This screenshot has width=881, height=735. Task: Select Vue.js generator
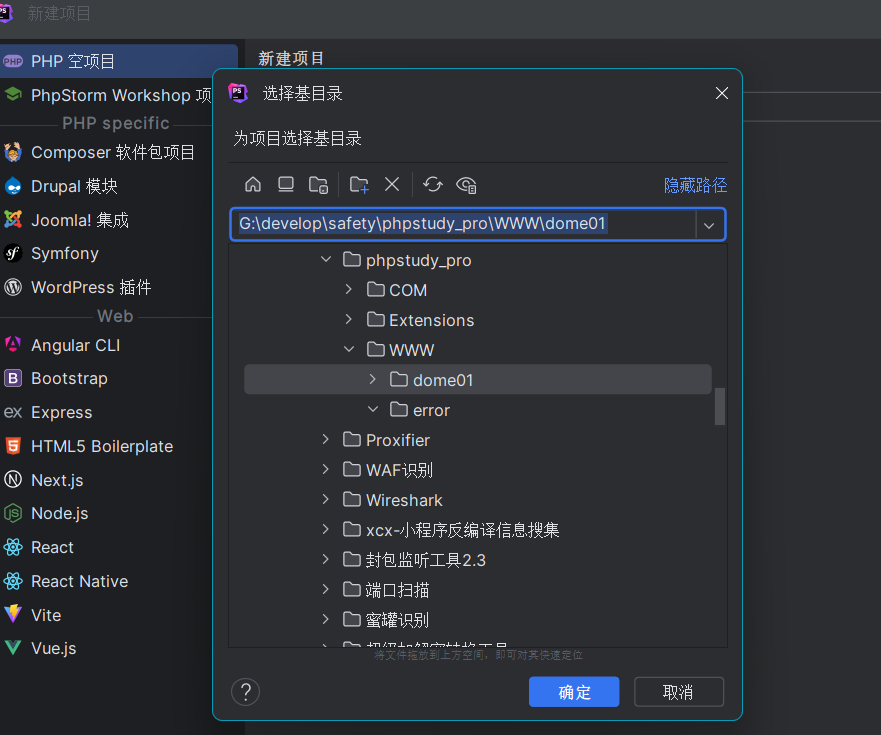coord(106,648)
